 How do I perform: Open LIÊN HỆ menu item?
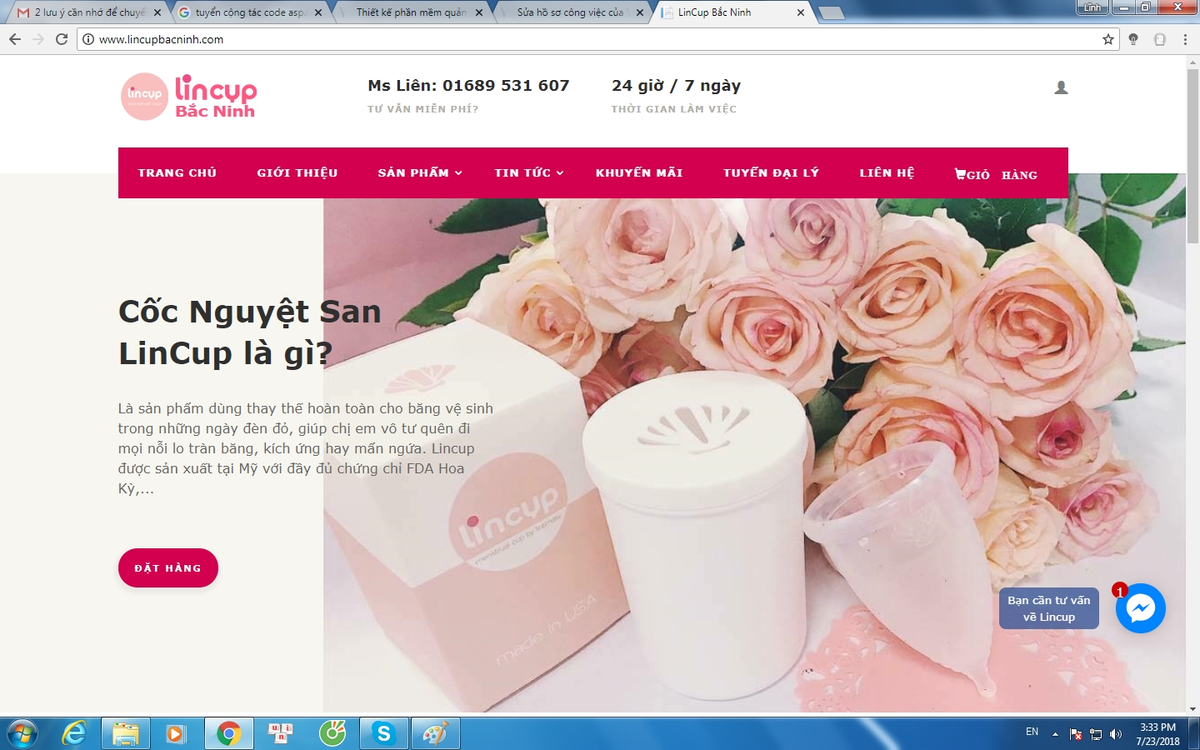[887, 173]
